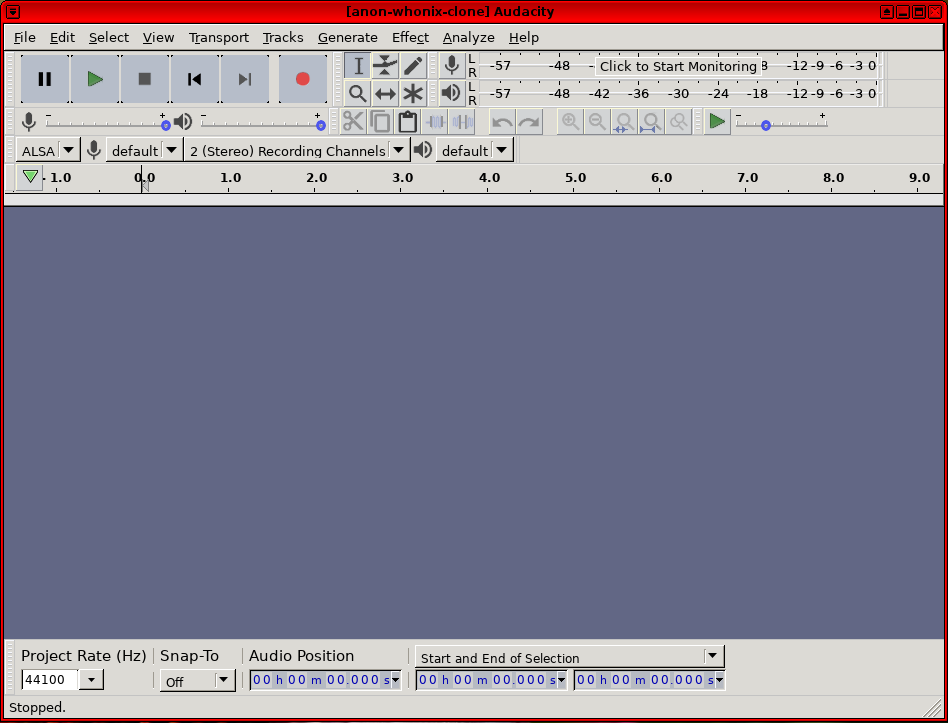948x723 pixels.
Task: Select the Zoom magnifier tool
Action: click(x=357, y=94)
